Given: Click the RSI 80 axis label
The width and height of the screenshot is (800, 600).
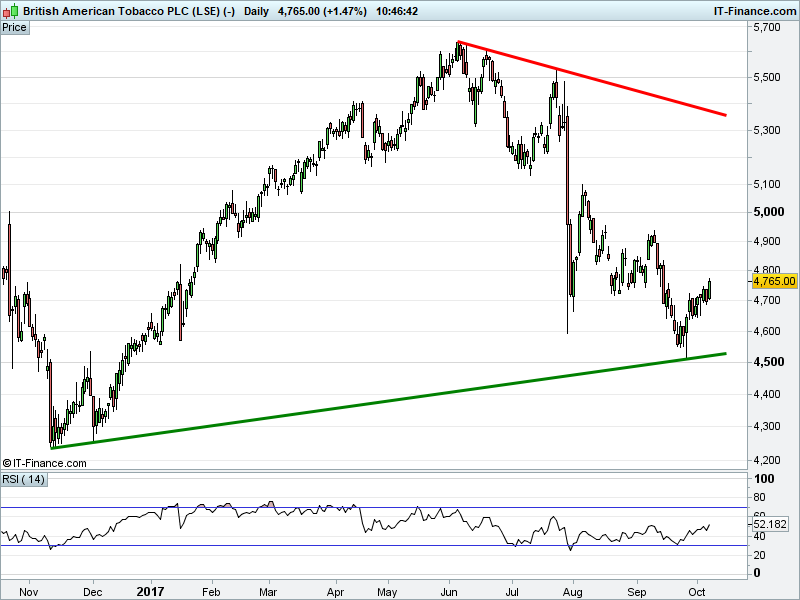Looking at the screenshot, I should point(759,497).
